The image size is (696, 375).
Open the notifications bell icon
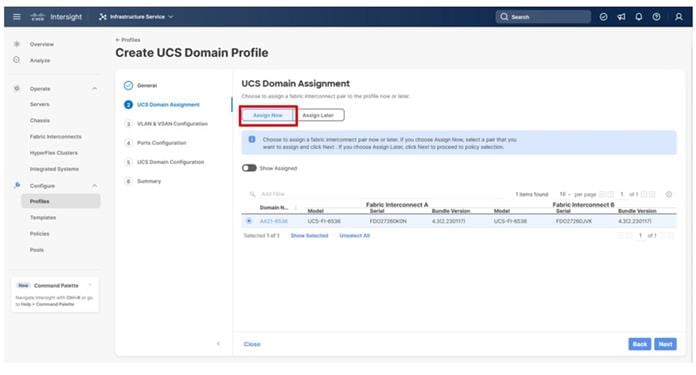click(639, 17)
